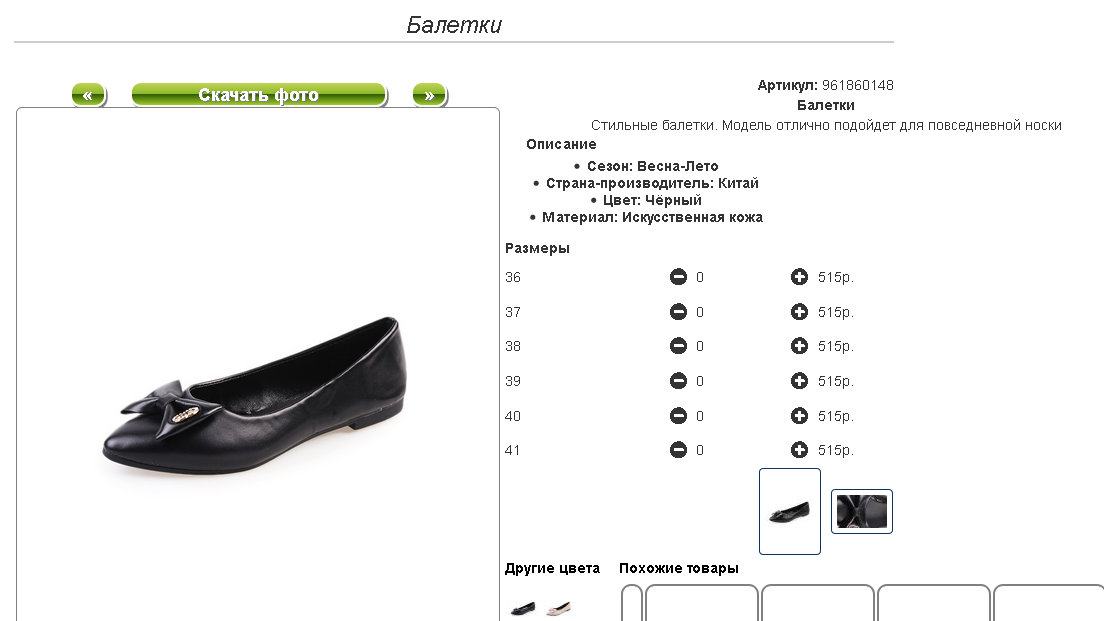Increase quantity for size 41
Screen dimensions: 1104x621
(x=799, y=450)
